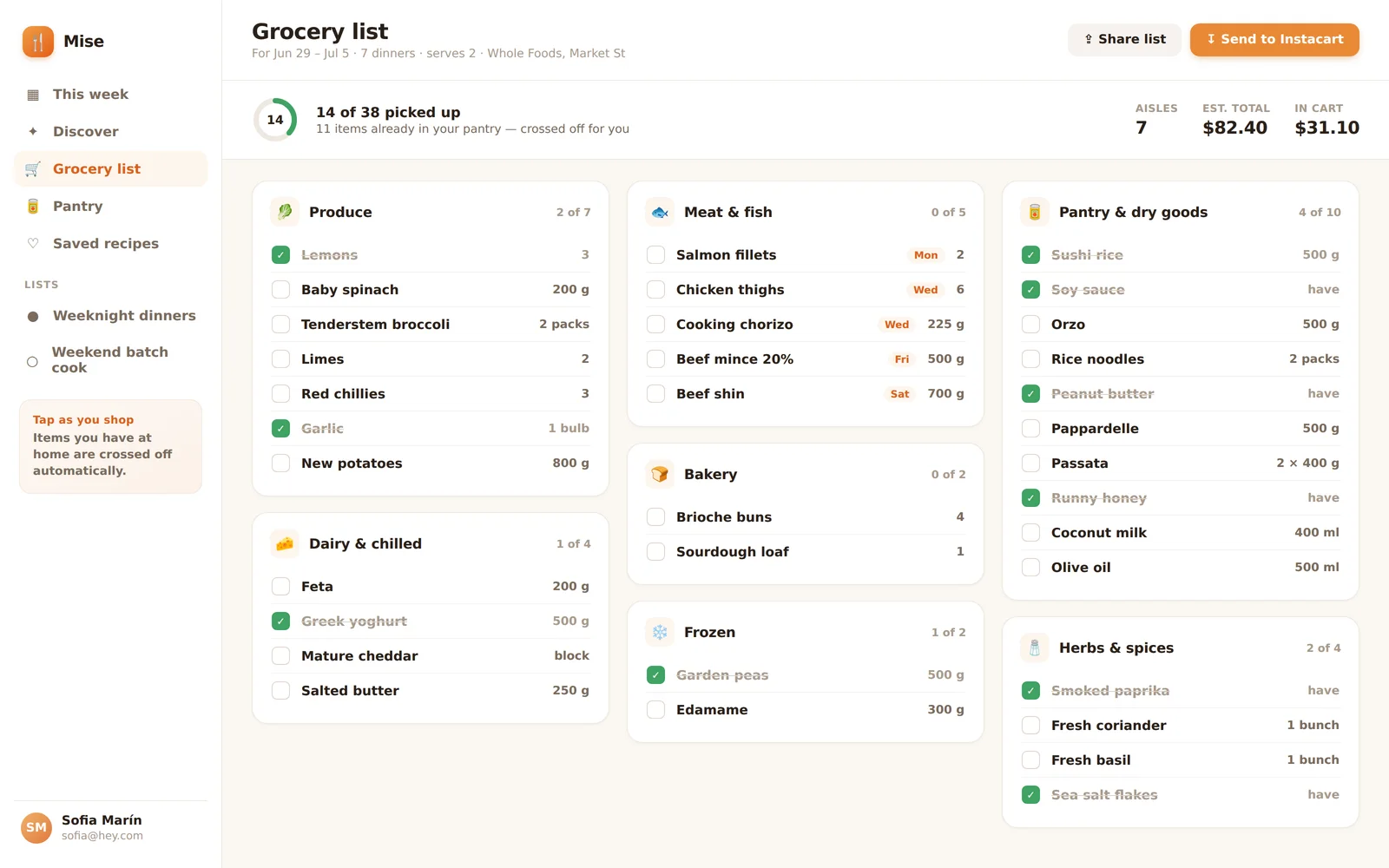Viewport: 1389px width, 868px height.
Task: Open the Pantry page
Action: click(111, 207)
